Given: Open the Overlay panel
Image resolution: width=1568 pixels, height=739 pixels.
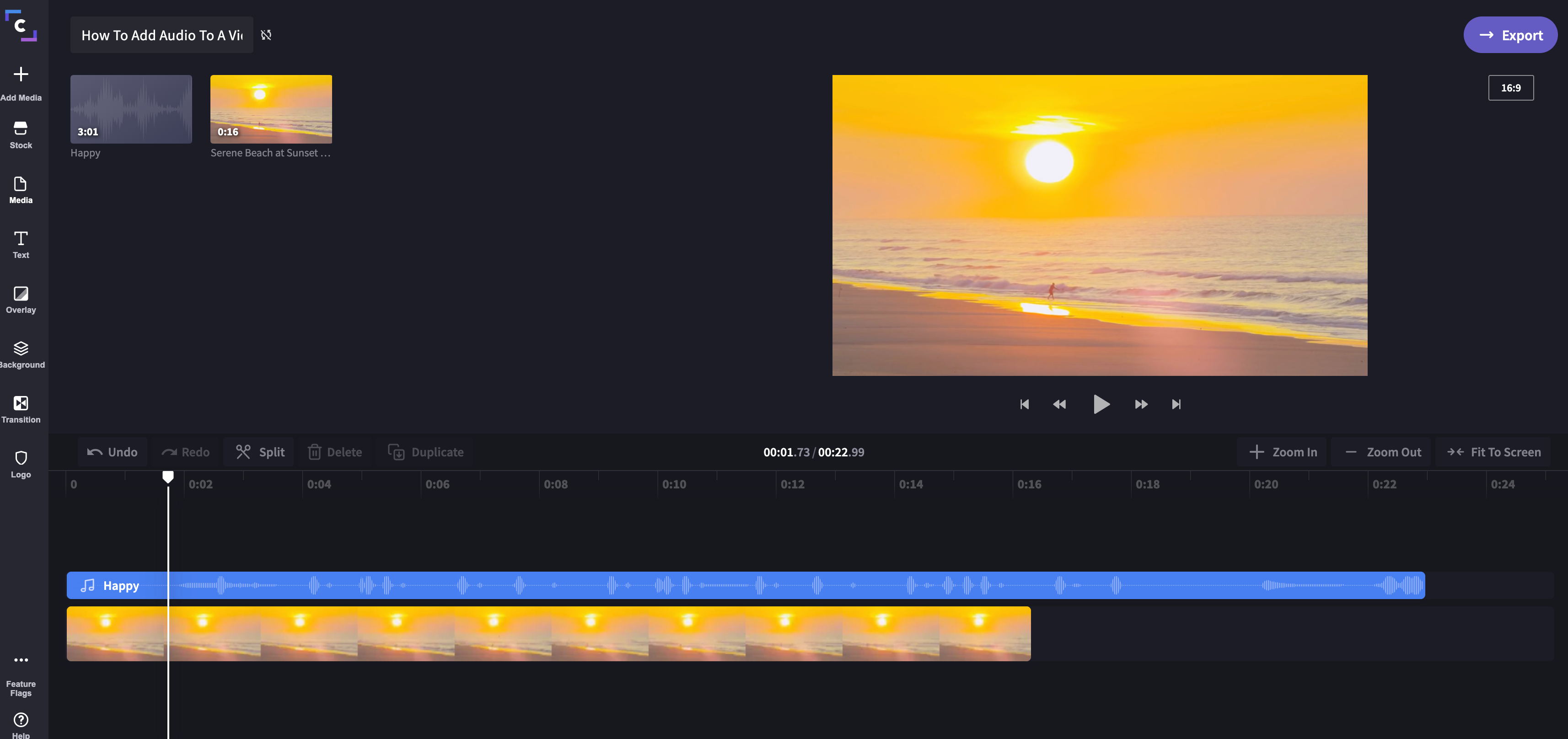Looking at the screenshot, I should tap(21, 300).
